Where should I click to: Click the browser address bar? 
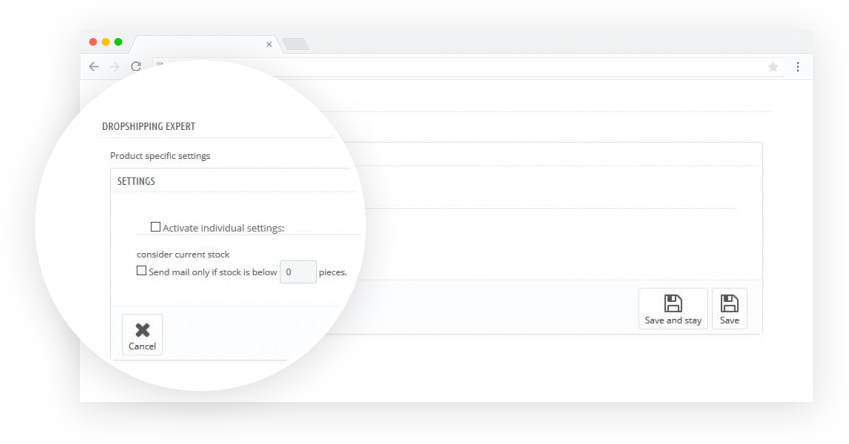pyautogui.click(x=466, y=67)
